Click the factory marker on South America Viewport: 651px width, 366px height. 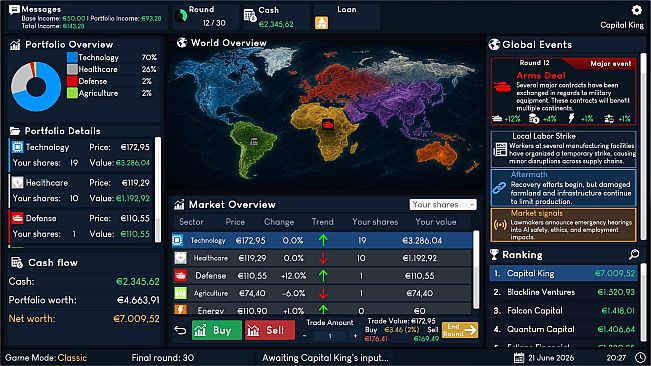tap(254, 141)
